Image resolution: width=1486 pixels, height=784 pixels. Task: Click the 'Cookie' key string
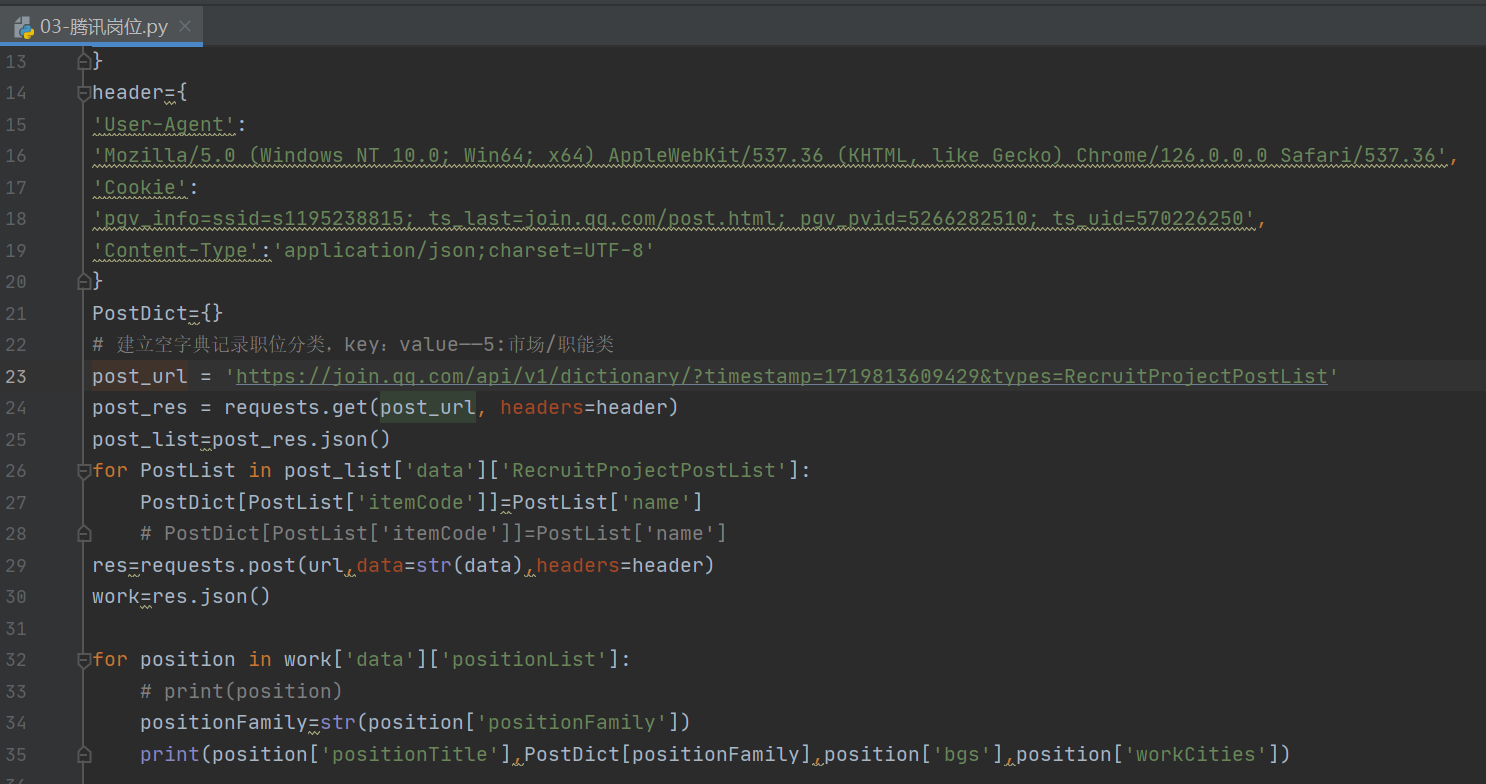click(140, 188)
